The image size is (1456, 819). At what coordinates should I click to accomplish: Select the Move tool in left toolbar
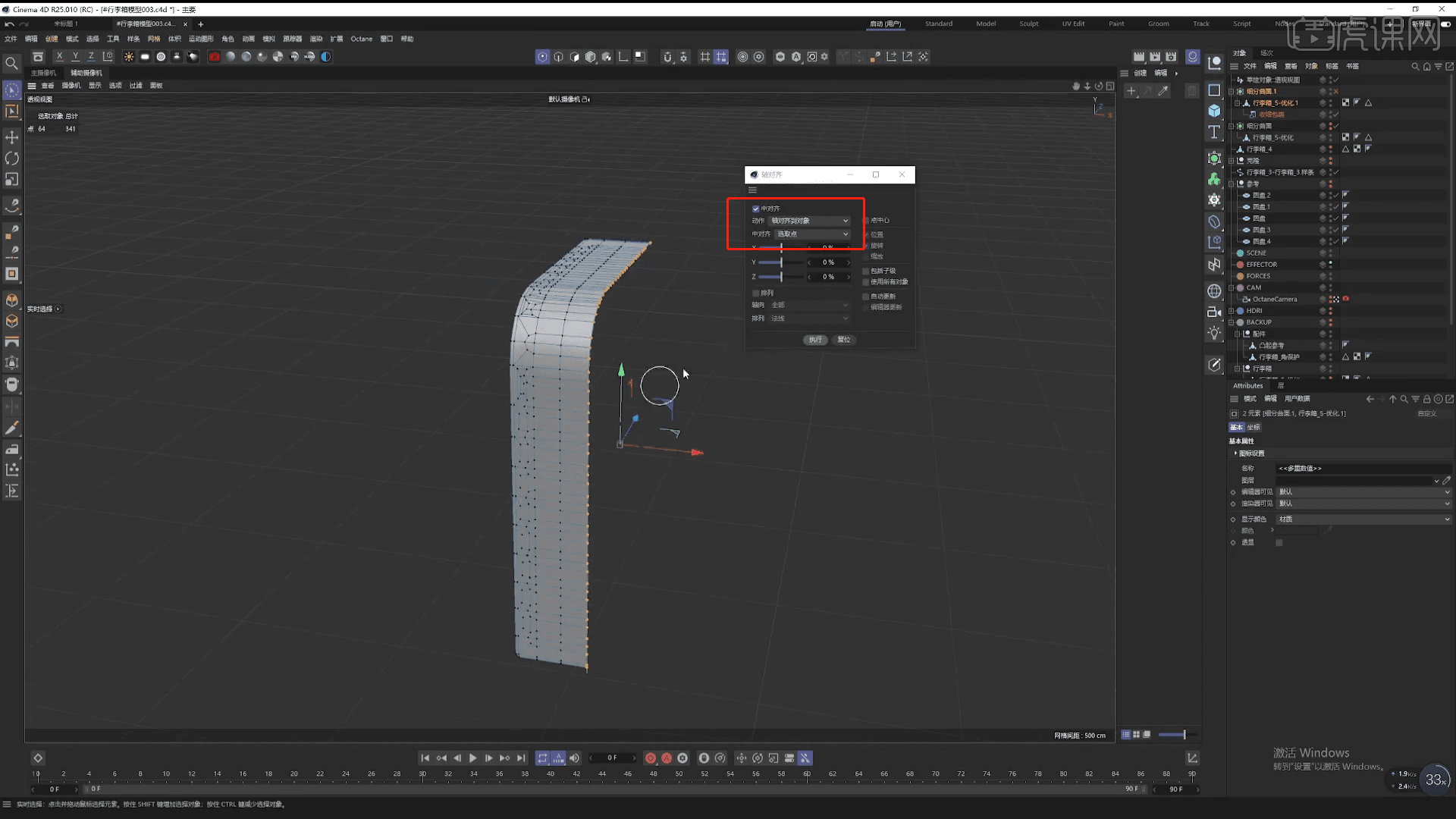11,137
